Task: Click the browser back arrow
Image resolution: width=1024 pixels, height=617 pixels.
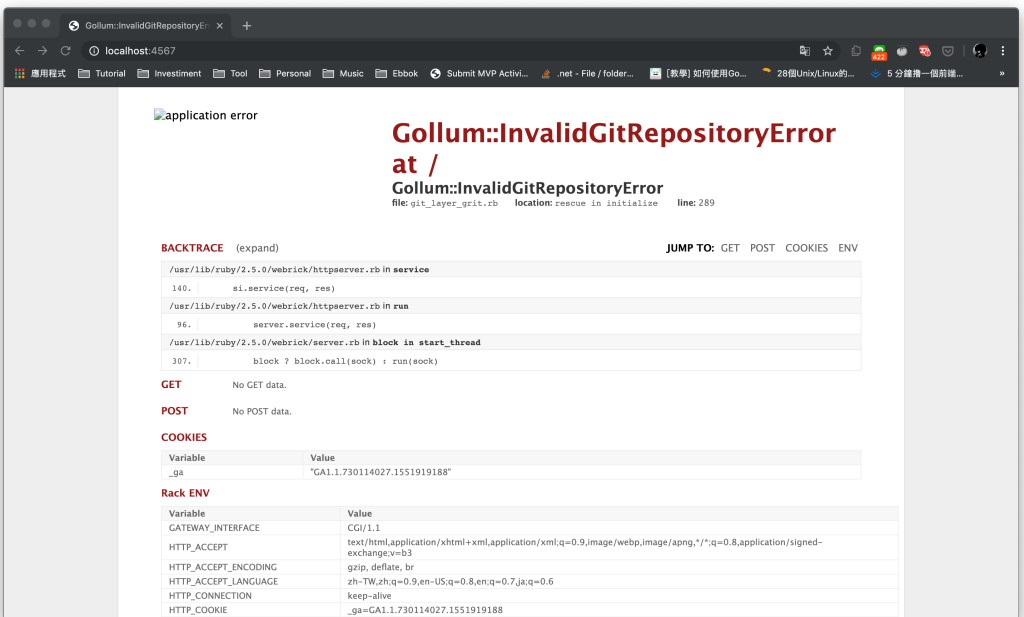Action: pos(20,51)
